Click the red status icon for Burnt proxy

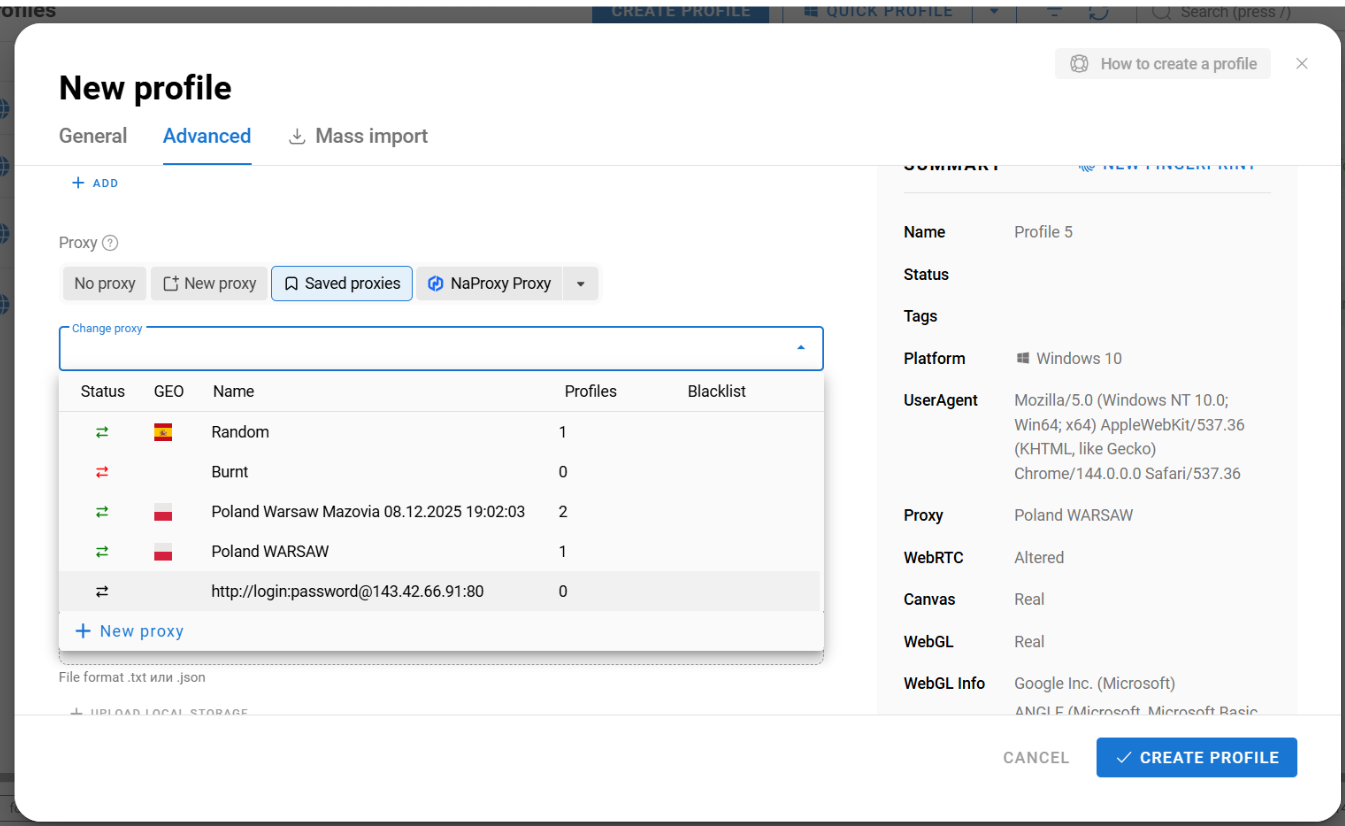(x=102, y=472)
